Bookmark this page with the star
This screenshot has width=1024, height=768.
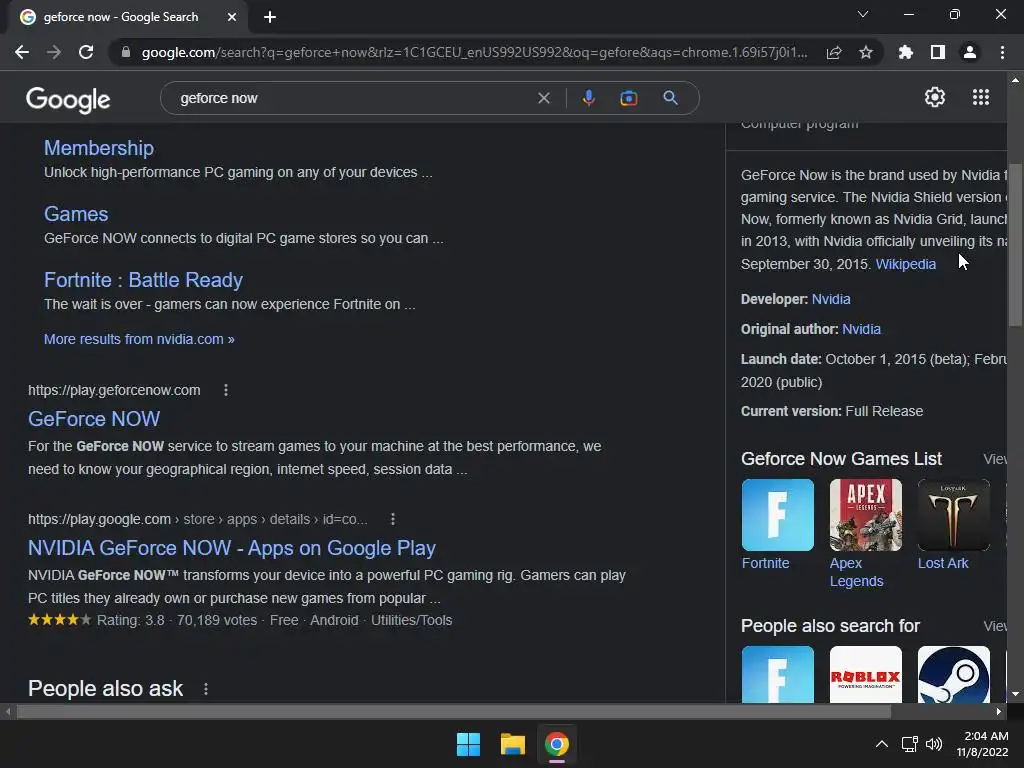click(866, 52)
